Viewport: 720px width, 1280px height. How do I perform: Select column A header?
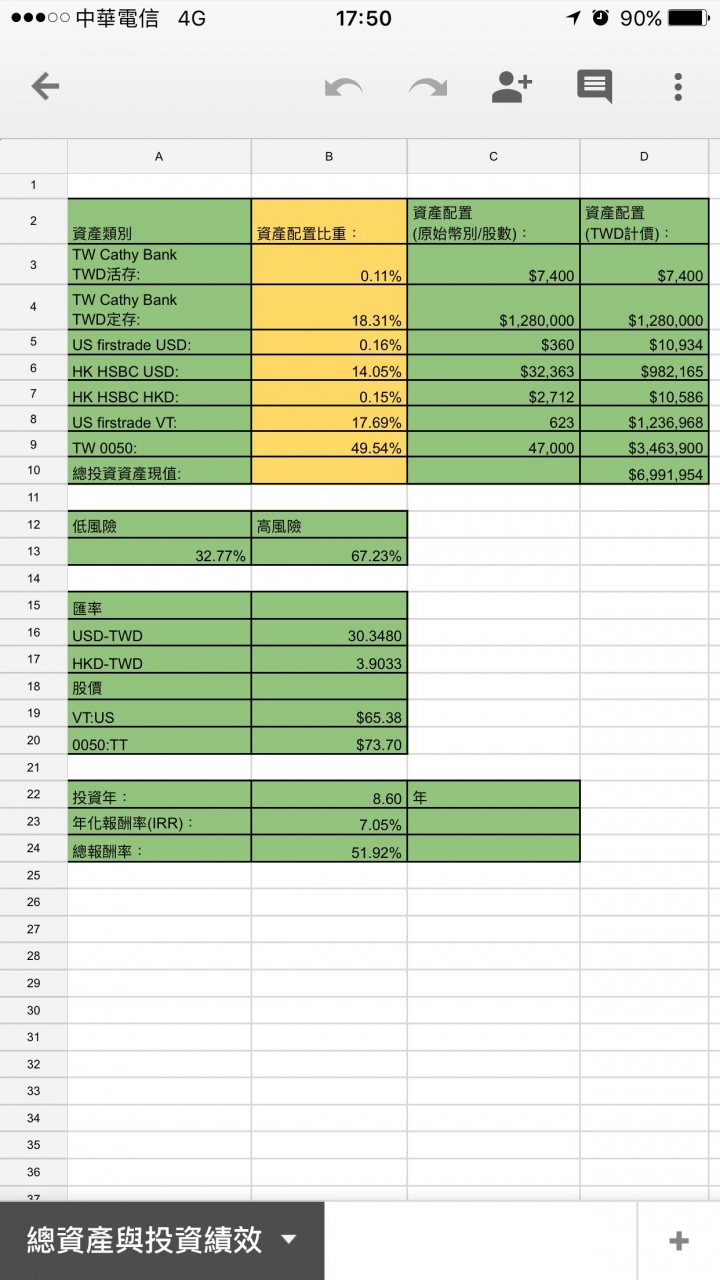[x=159, y=156]
